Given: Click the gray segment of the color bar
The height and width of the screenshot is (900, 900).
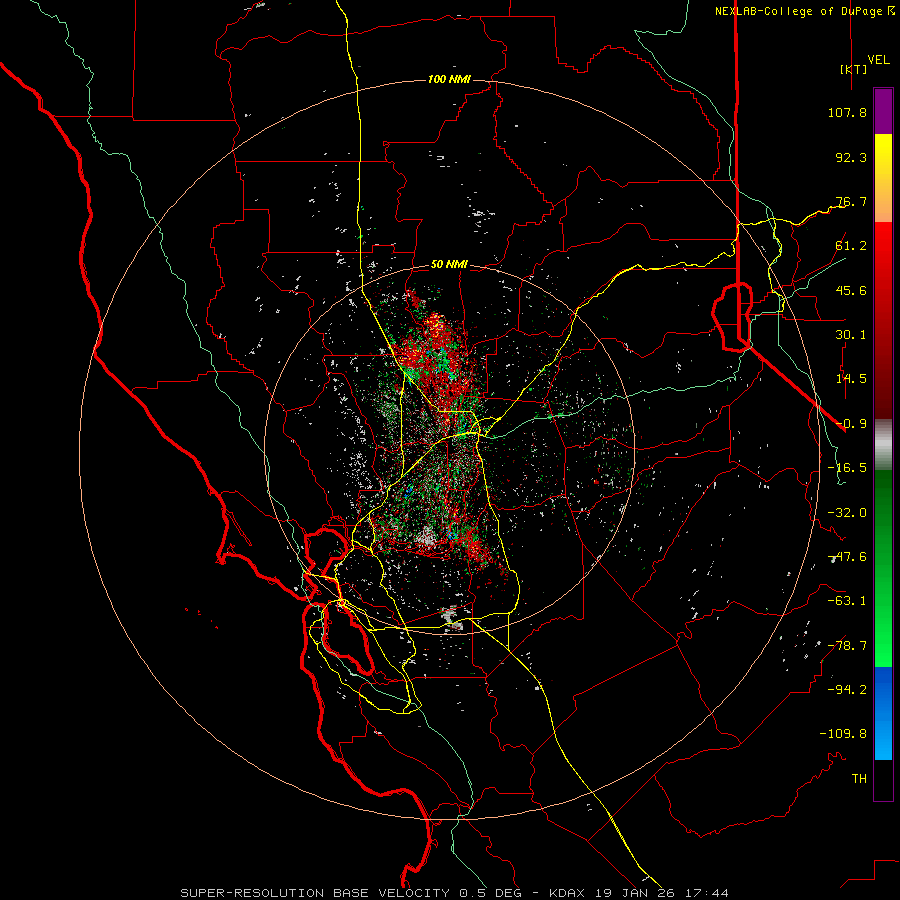Looking at the screenshot, I should [x=883, y=444].
